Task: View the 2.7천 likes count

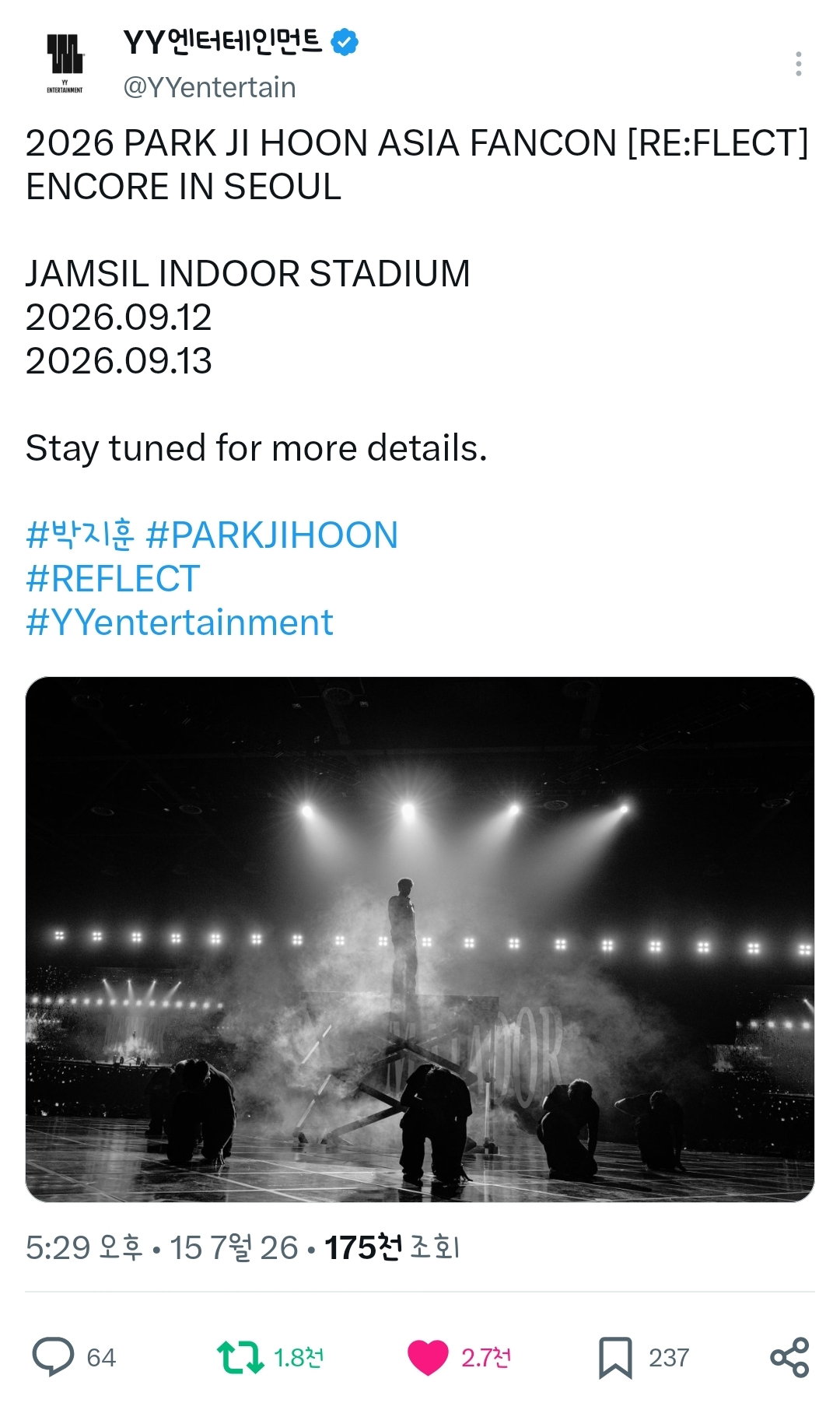Action: pos(486,1358)
